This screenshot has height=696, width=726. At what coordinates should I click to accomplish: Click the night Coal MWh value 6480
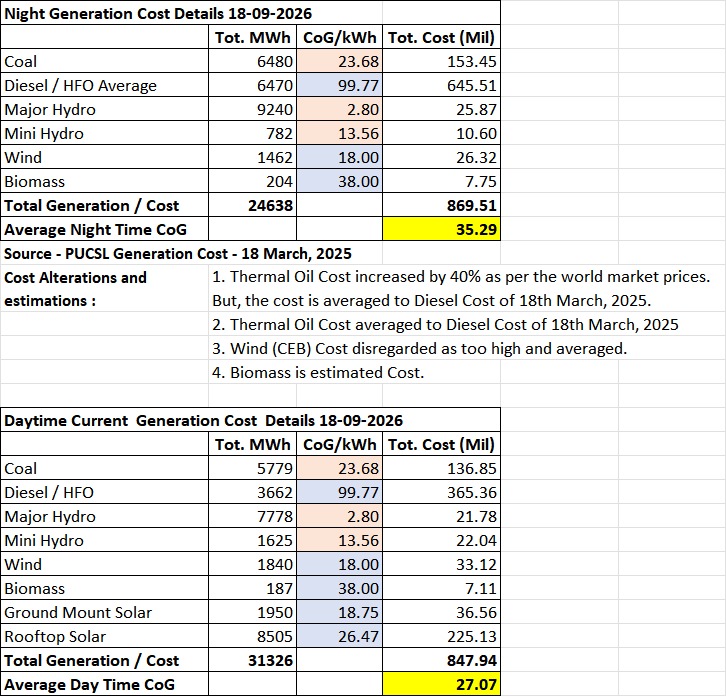click(x=252, y=61)
